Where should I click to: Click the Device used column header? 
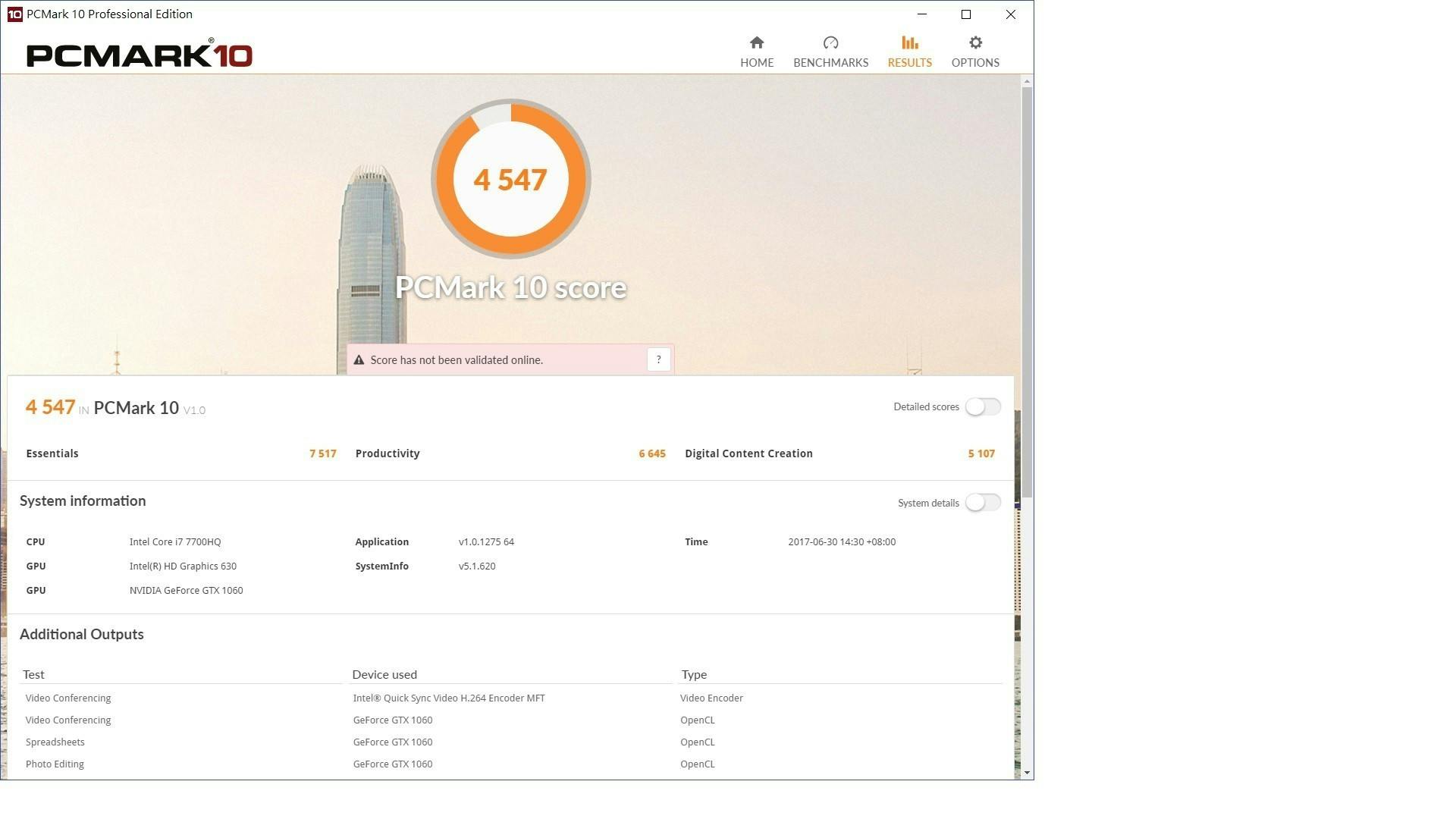coord(384,675)
